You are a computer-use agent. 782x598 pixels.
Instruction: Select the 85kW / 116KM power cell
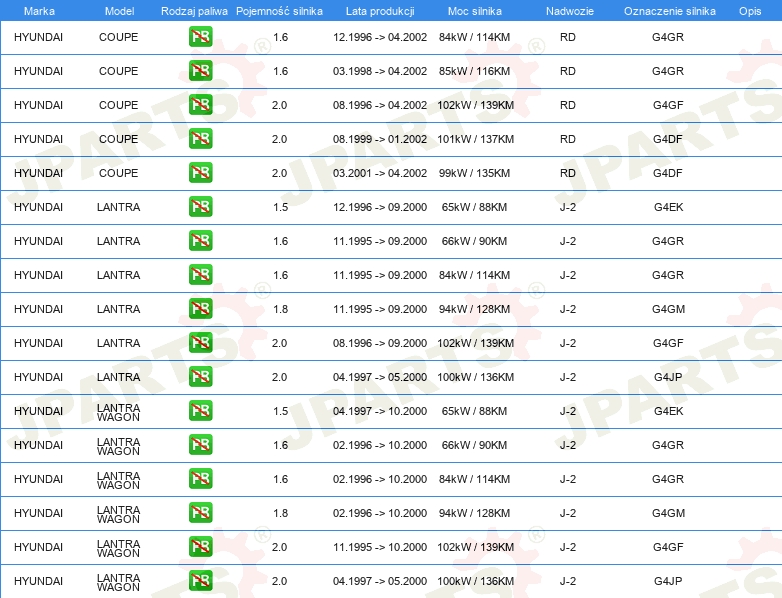coord(474,71)
